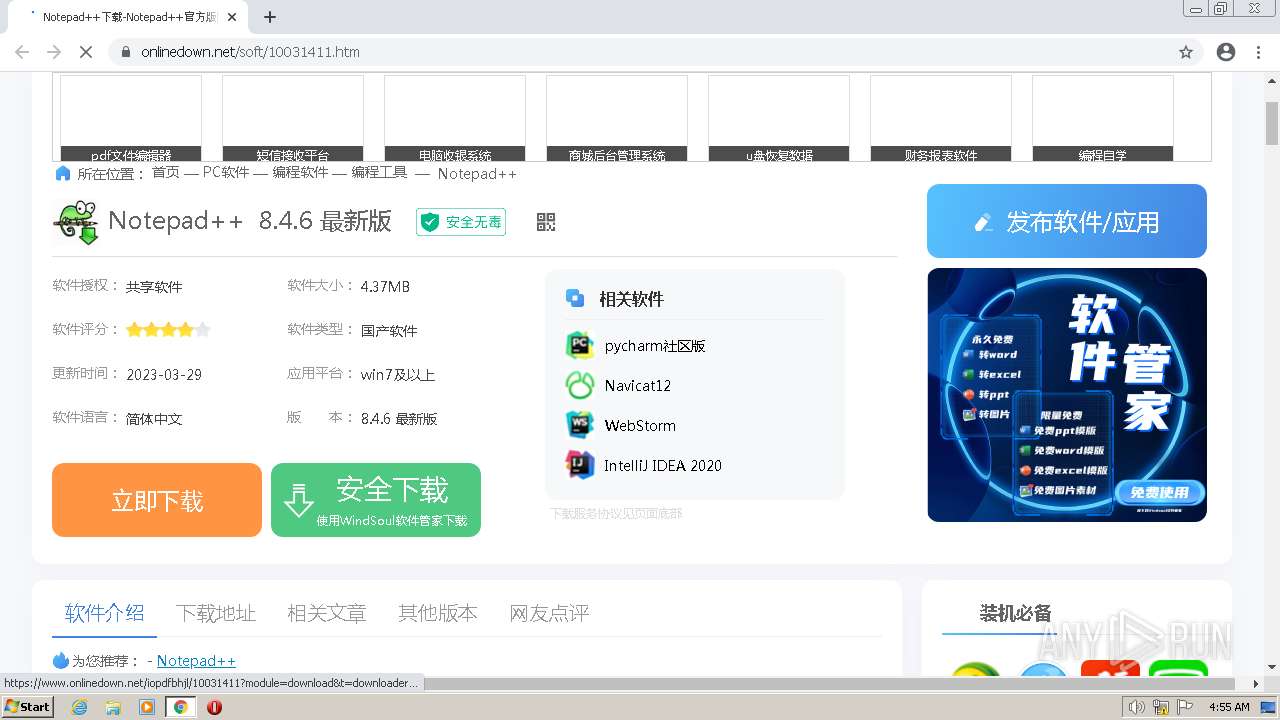Image resolution: width=1280 pixels, height=720 pixels.
Task: Open the 财务报表软件 ad tile
Action: click(941, 118)
